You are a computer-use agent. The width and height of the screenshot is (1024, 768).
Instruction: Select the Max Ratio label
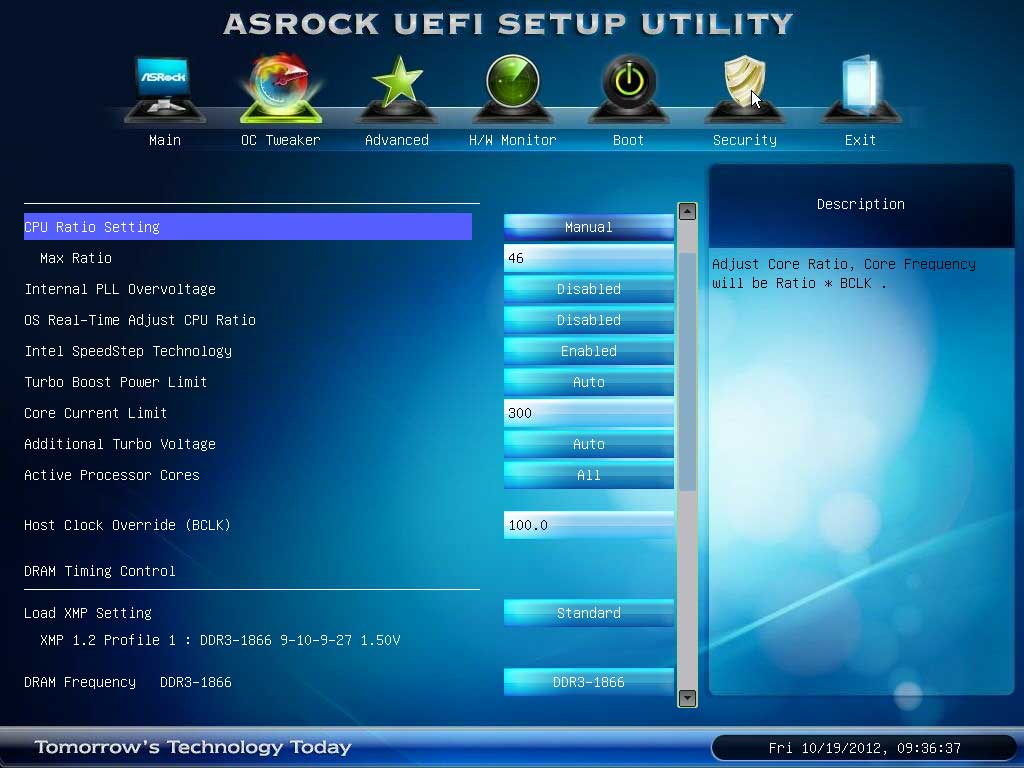[x=76, y=258]
